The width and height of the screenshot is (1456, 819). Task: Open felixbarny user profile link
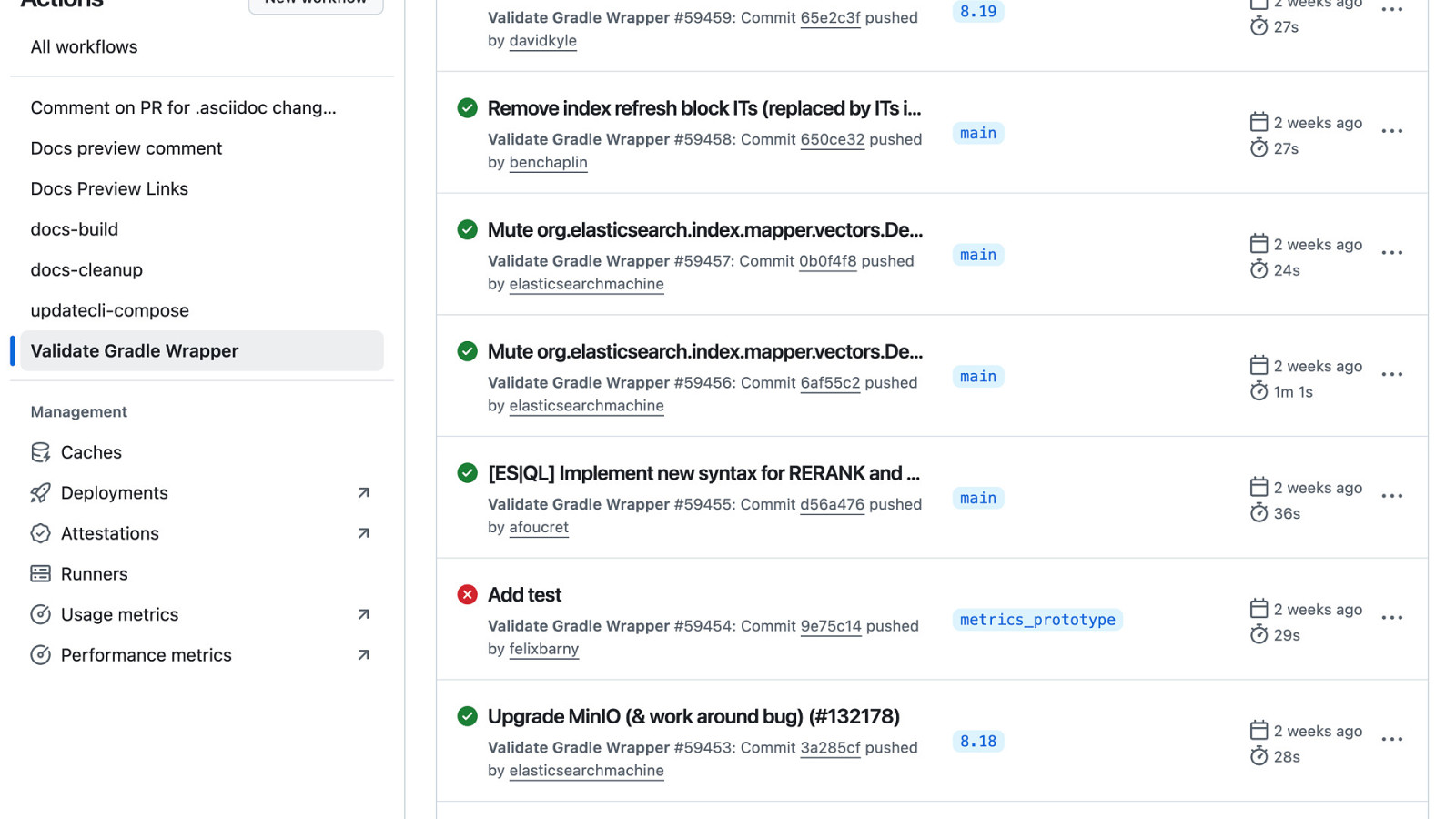(x=543, y=649)
